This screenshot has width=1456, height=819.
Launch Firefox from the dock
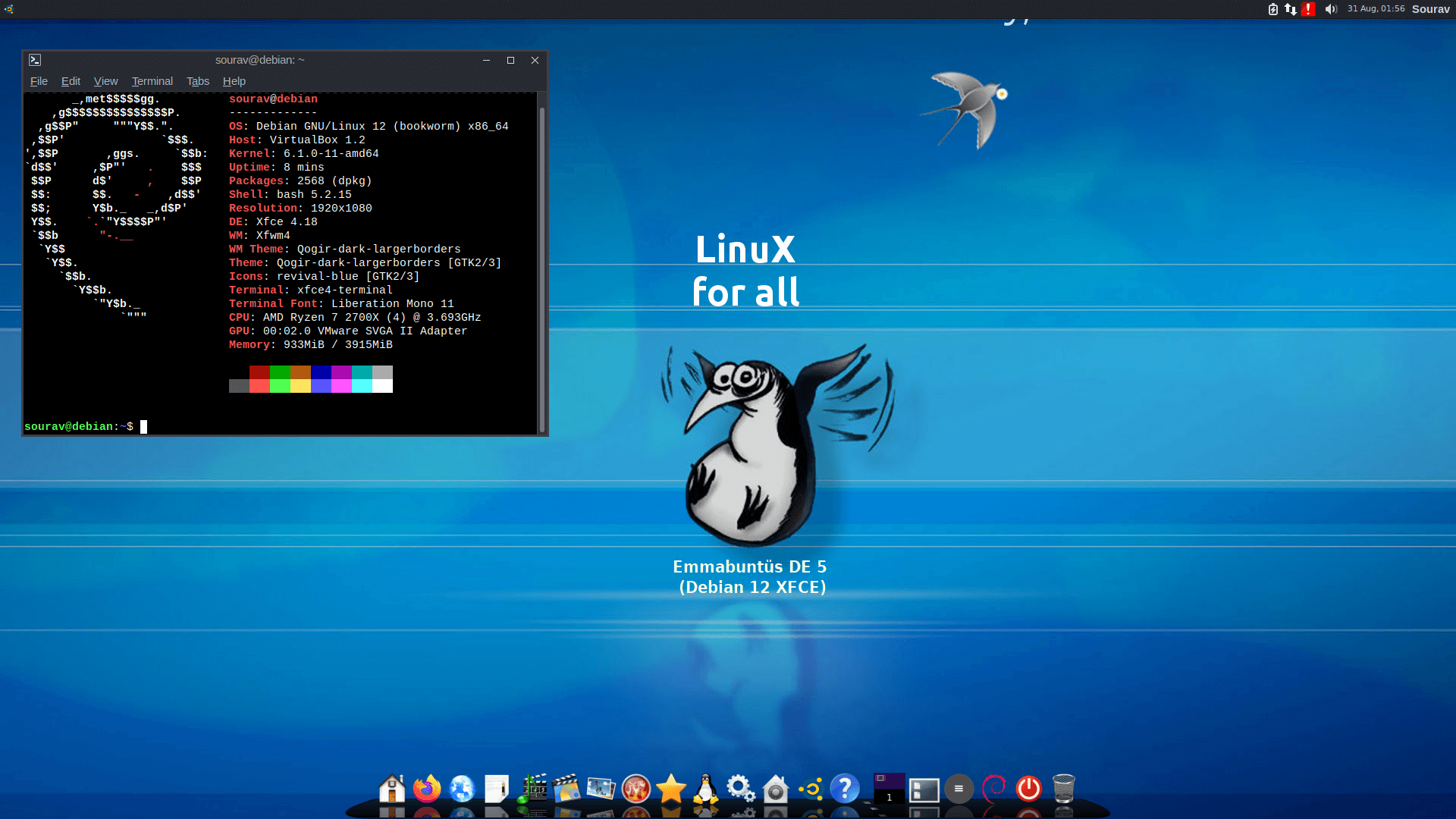[x=427, y=789]
